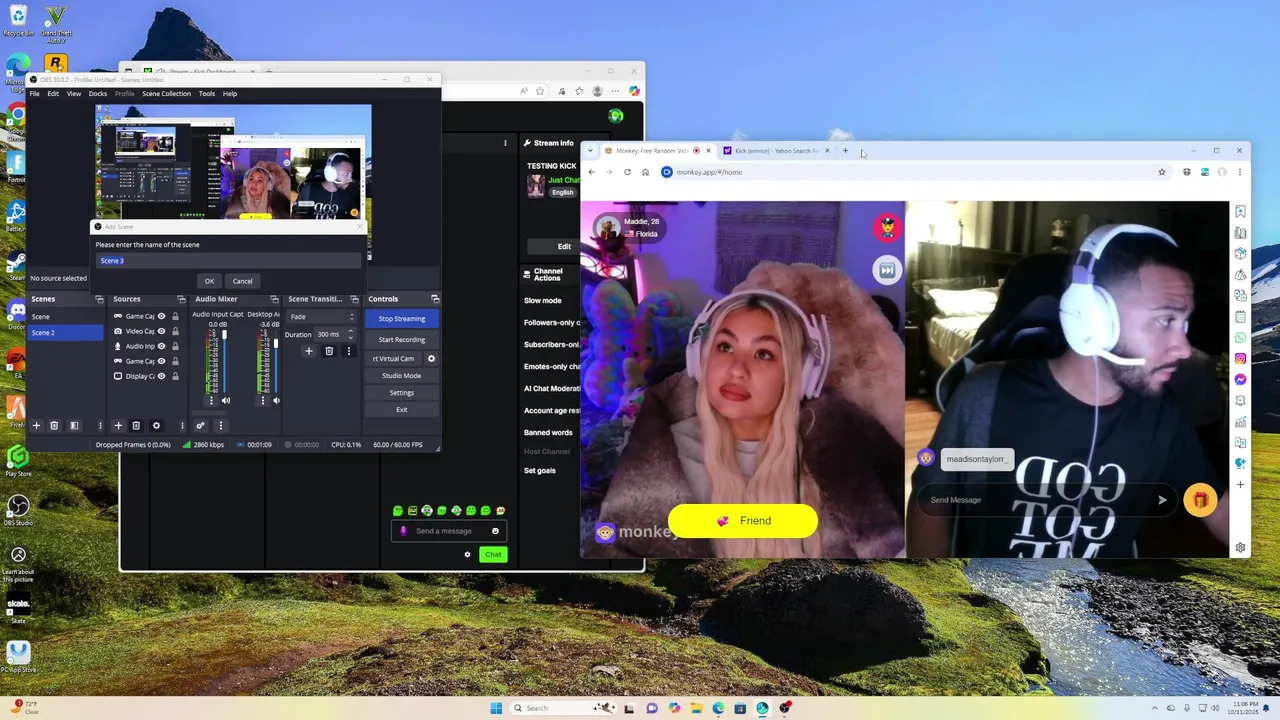
Task: Expand tab search chevron in Monkey browser
Action: (x=590, y=151)
